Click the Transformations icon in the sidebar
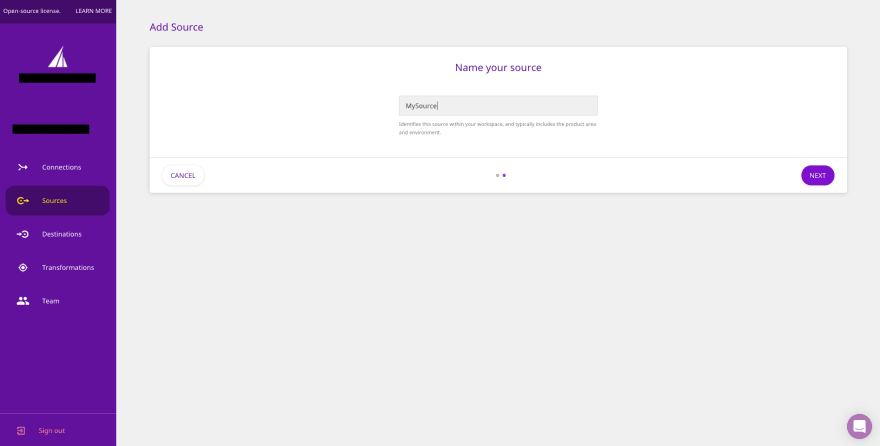 [x=23, y=268]
